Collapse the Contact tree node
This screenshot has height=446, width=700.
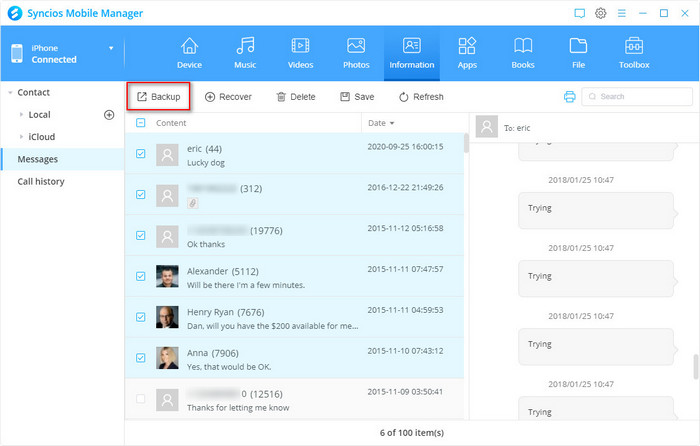(10, 92)
